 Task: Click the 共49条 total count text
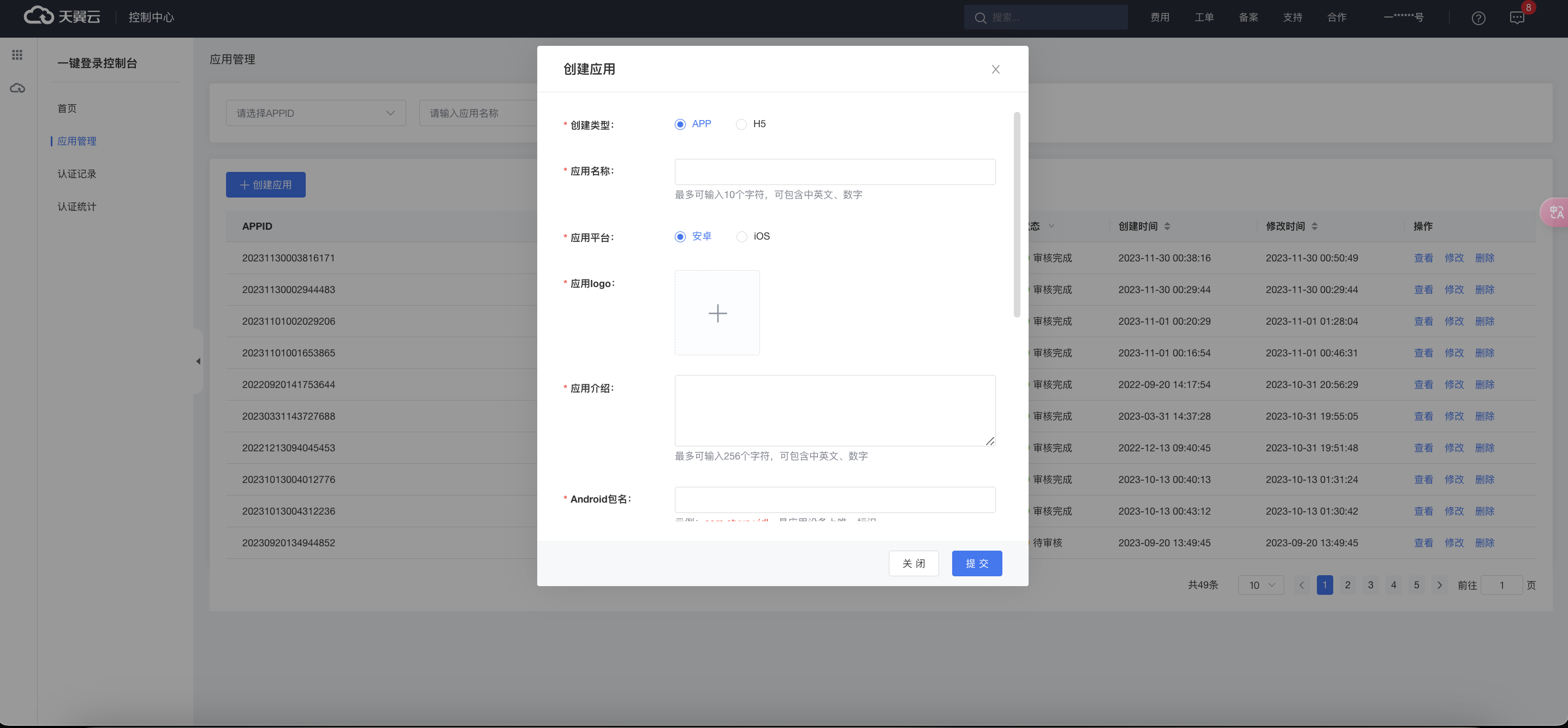(x=1203, y=585)
